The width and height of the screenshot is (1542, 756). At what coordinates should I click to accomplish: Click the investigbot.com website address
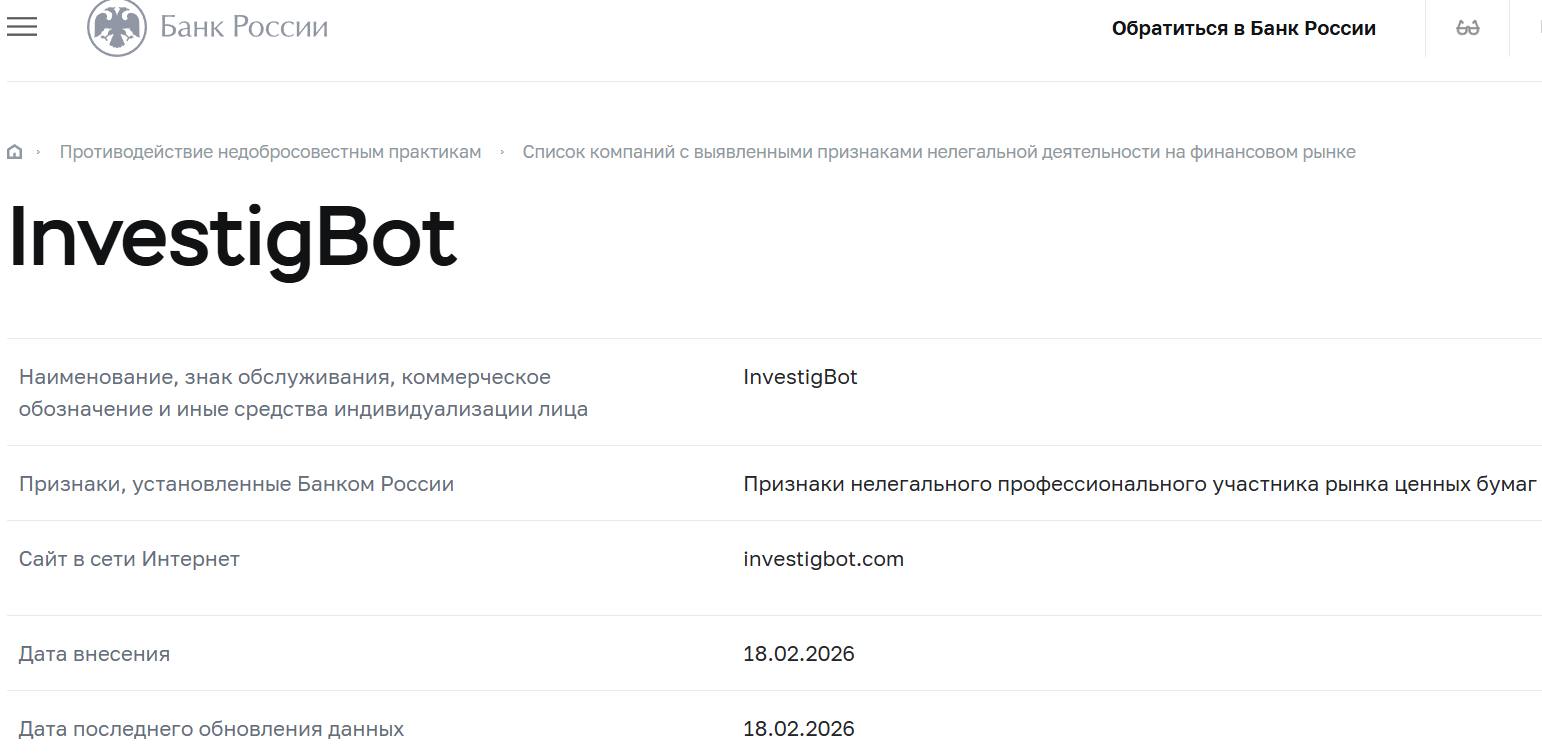tap(823, 558)
